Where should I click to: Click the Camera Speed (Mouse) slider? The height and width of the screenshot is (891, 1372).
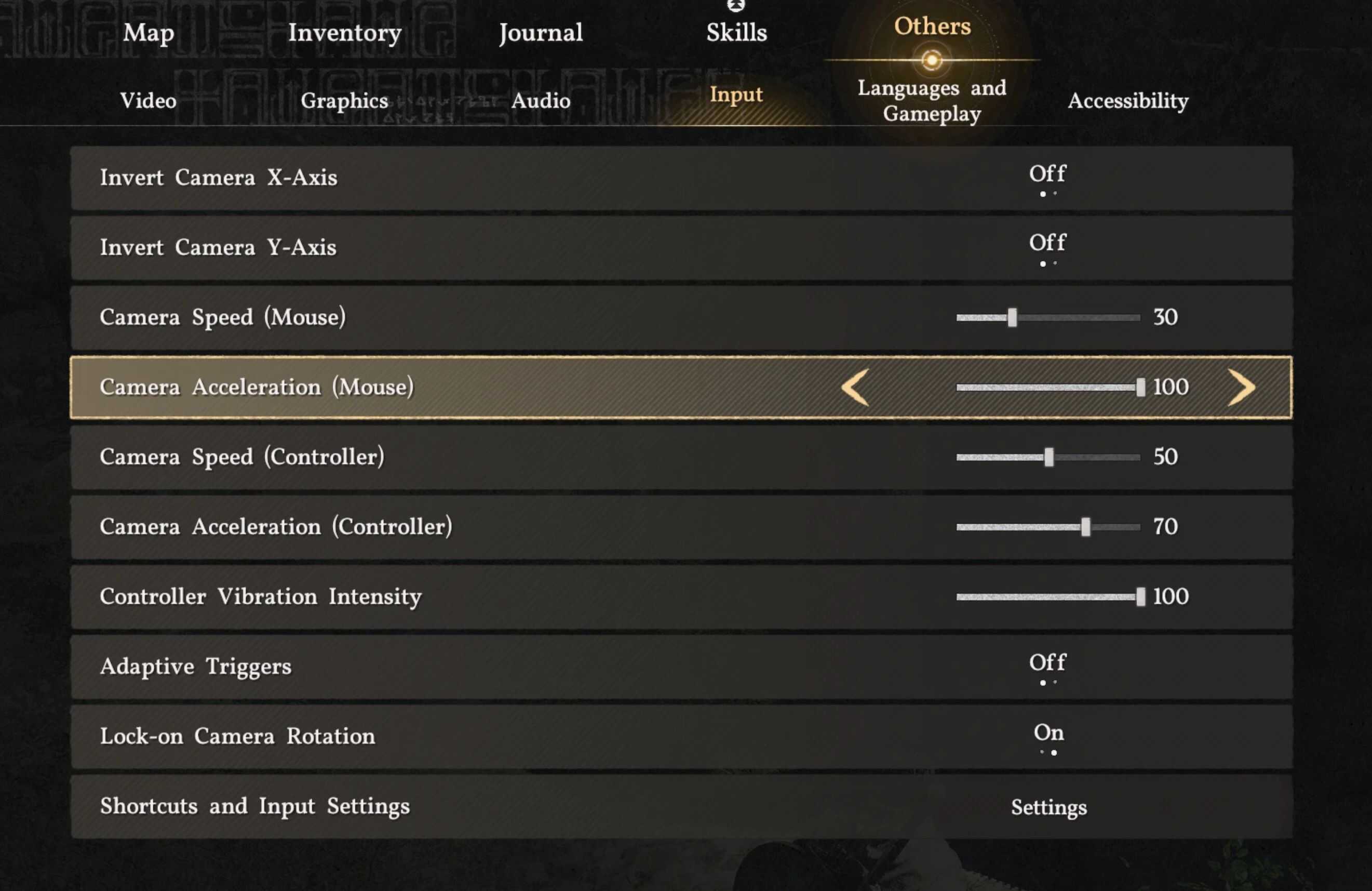tap(1013, 317)
